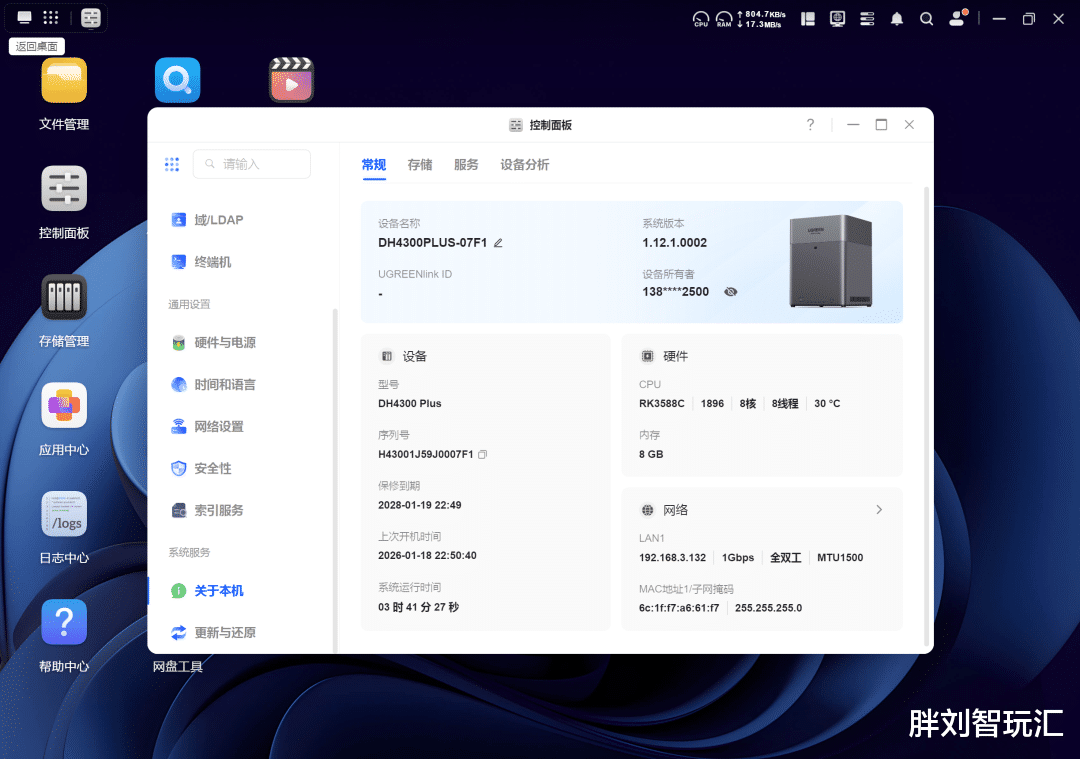Open the user account icon in top bar
The height and width of the screenshot is (759, 1080).
point(958,19)
